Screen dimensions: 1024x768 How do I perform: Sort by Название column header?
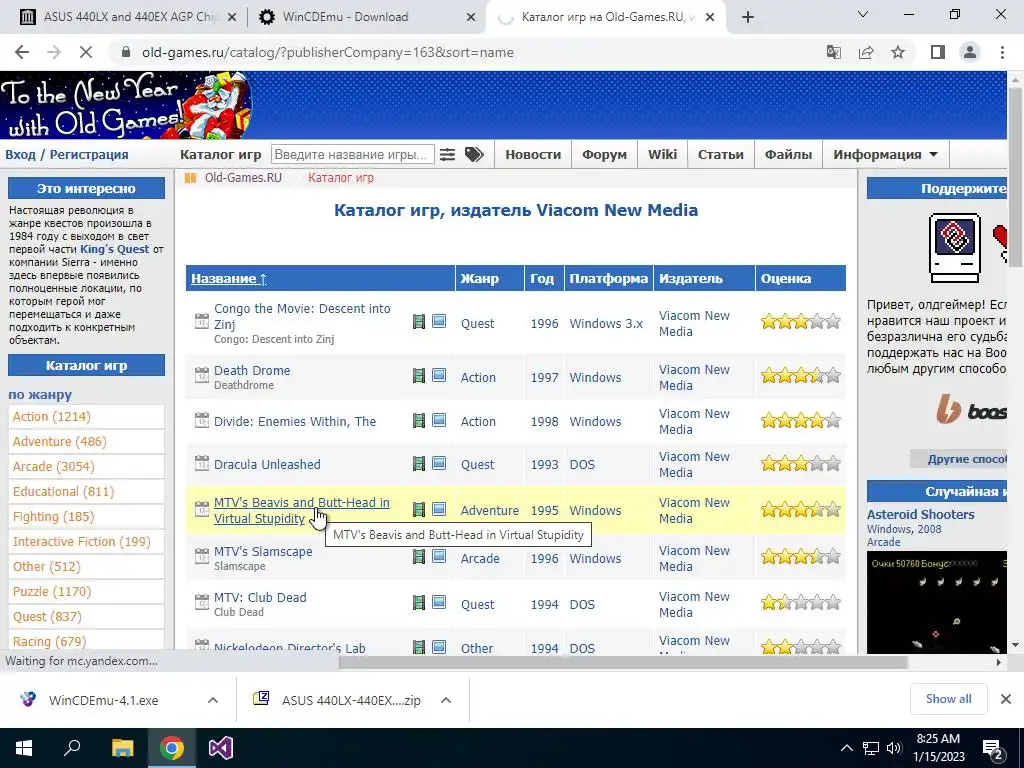pos(229,279)
